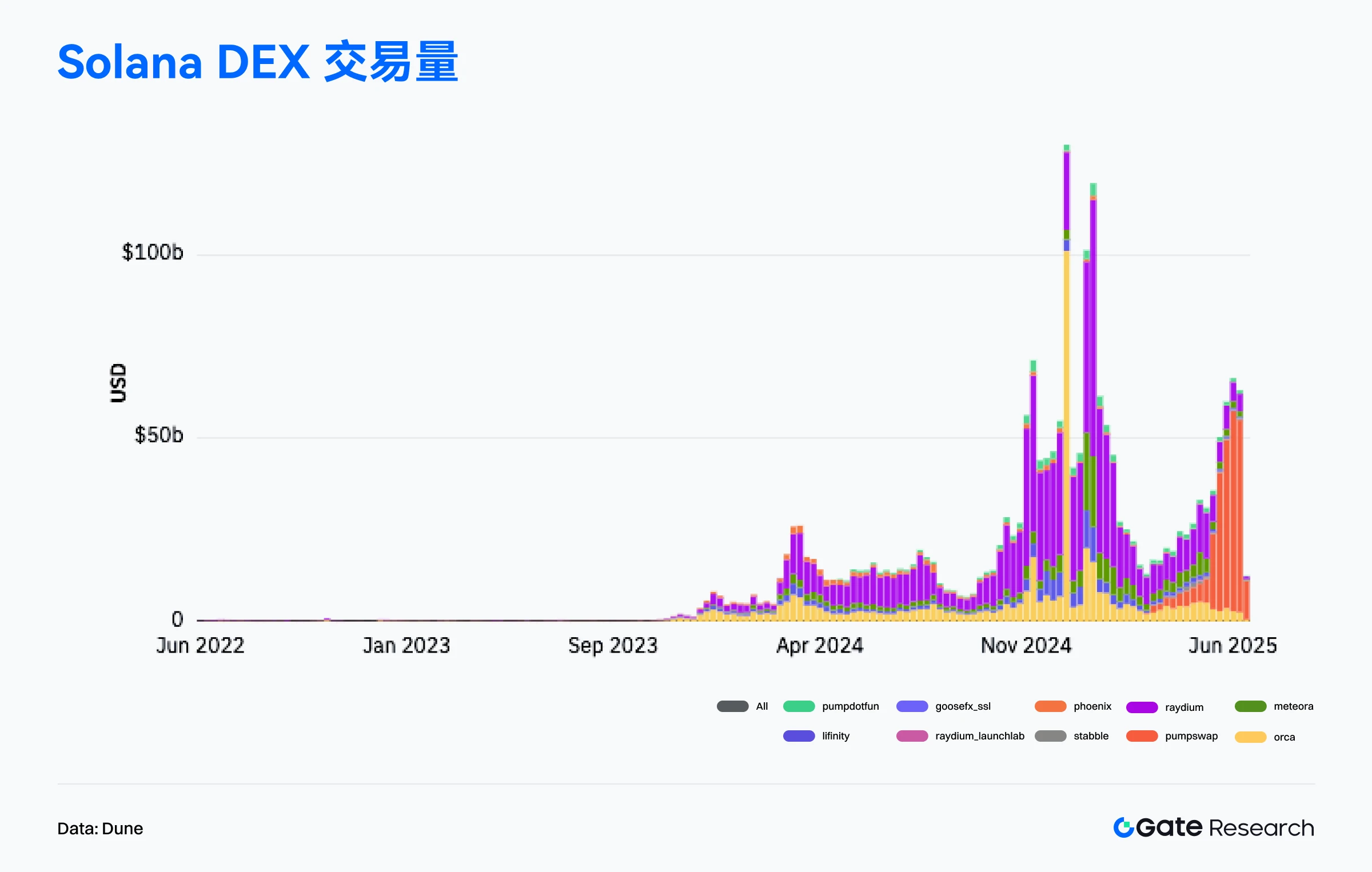Select the meteora legend color pill
1372x872 pixels.
click(x=1250, y=706)
